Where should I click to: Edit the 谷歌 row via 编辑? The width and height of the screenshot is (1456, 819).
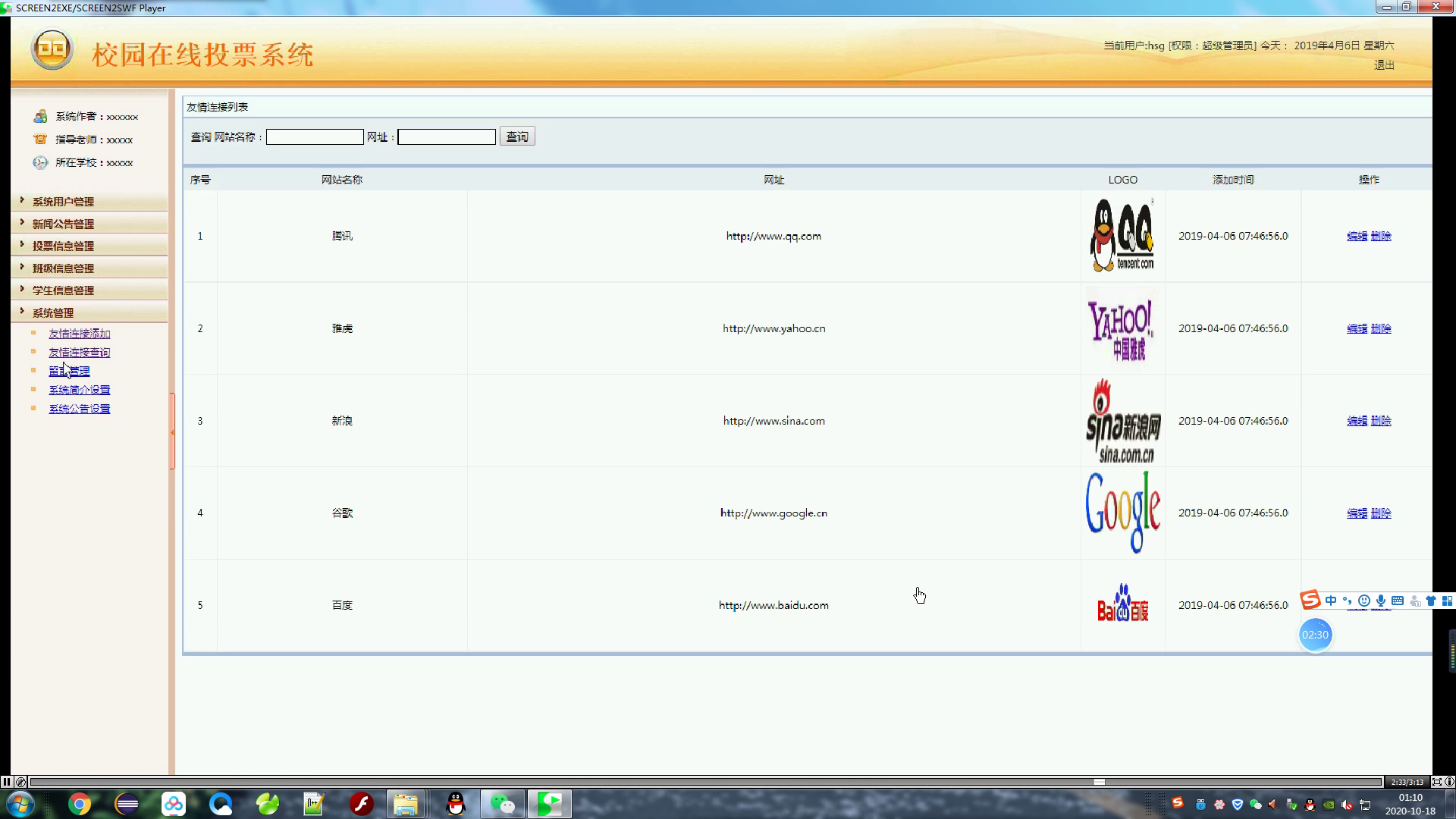tap(1357, 513)
